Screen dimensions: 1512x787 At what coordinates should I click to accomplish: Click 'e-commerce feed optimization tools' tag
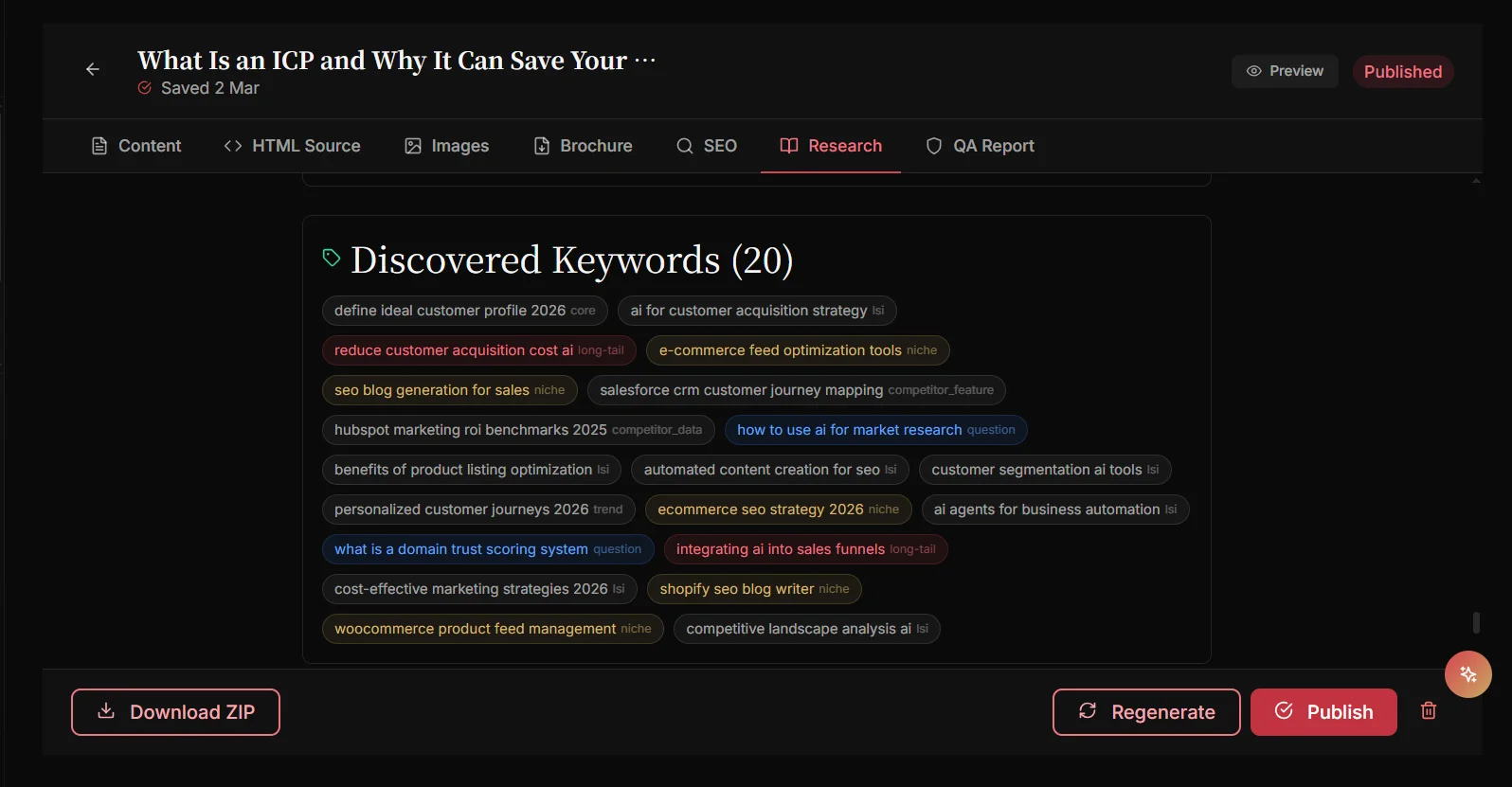798,350
